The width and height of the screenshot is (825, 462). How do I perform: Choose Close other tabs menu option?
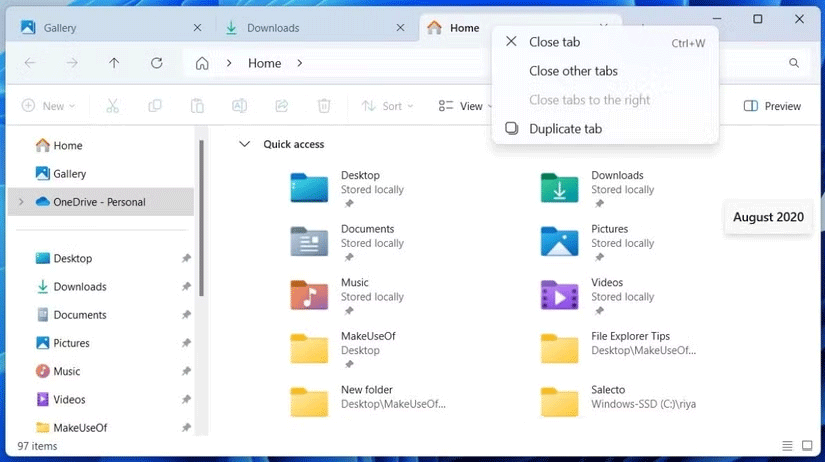(x=573, y=71)
